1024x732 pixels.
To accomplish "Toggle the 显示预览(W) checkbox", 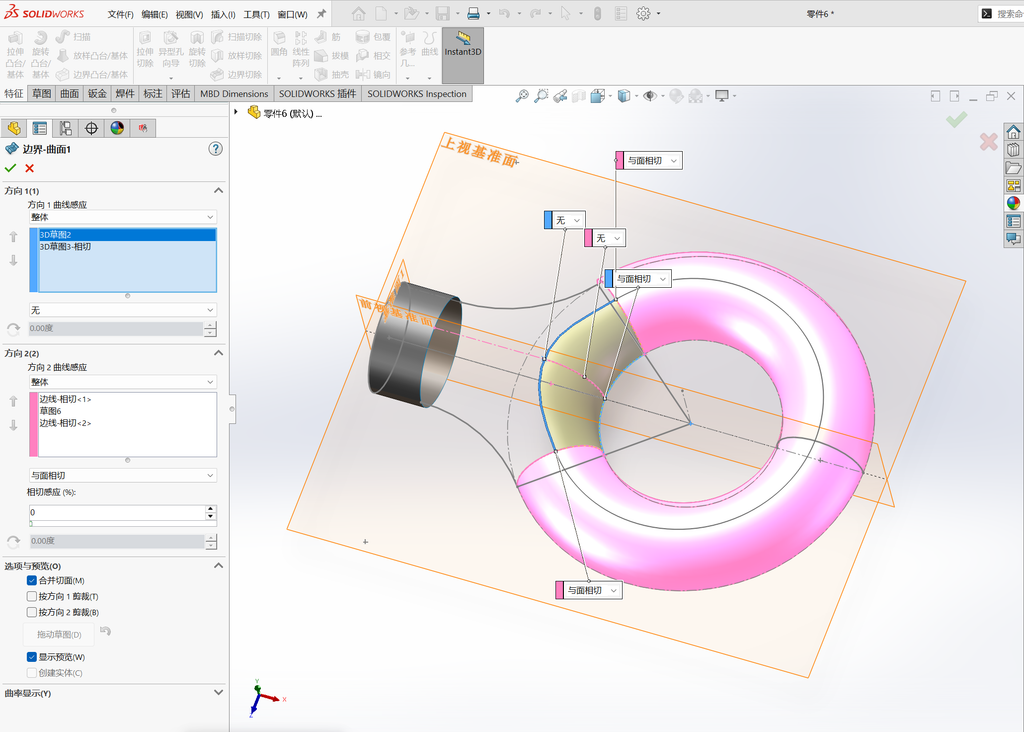I will tap(31, 657).
